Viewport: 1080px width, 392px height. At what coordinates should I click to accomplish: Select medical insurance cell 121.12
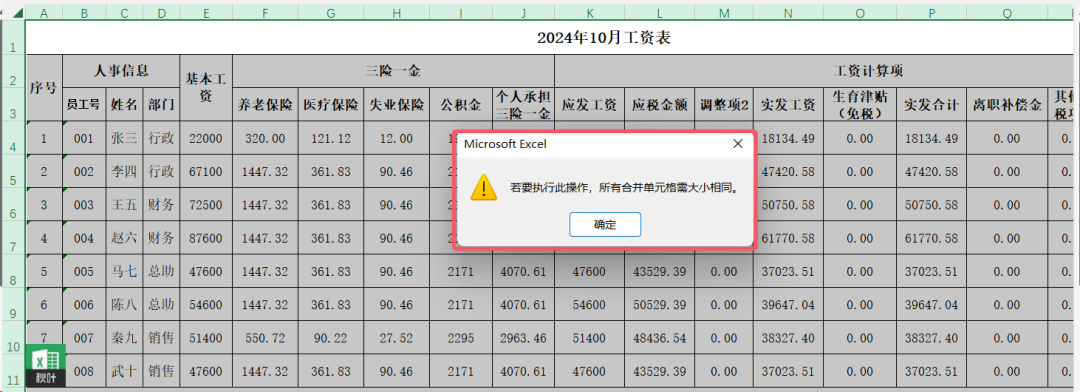pyautogui.click(x=331, y=138)
